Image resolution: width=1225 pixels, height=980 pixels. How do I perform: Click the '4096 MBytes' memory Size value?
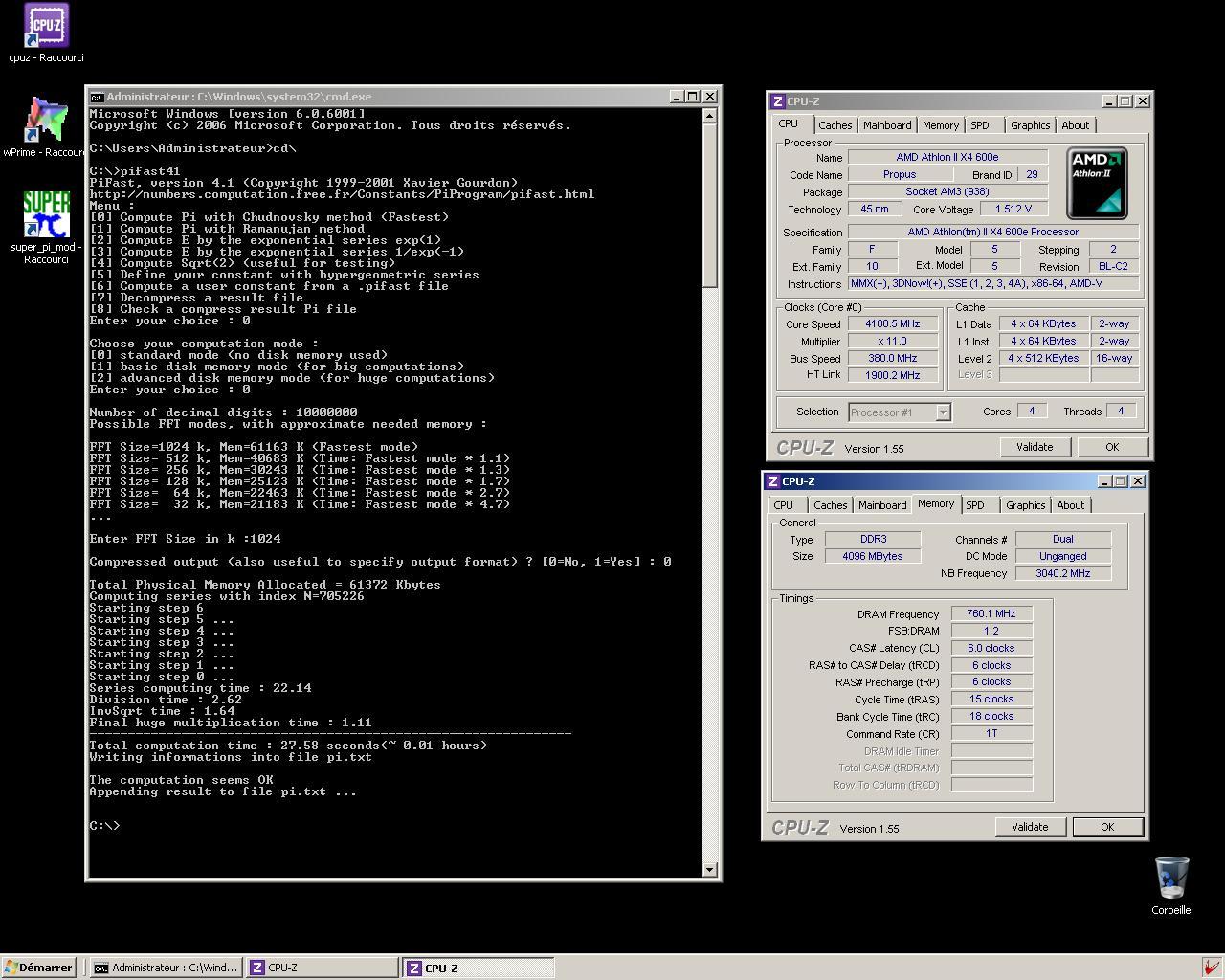873,557
